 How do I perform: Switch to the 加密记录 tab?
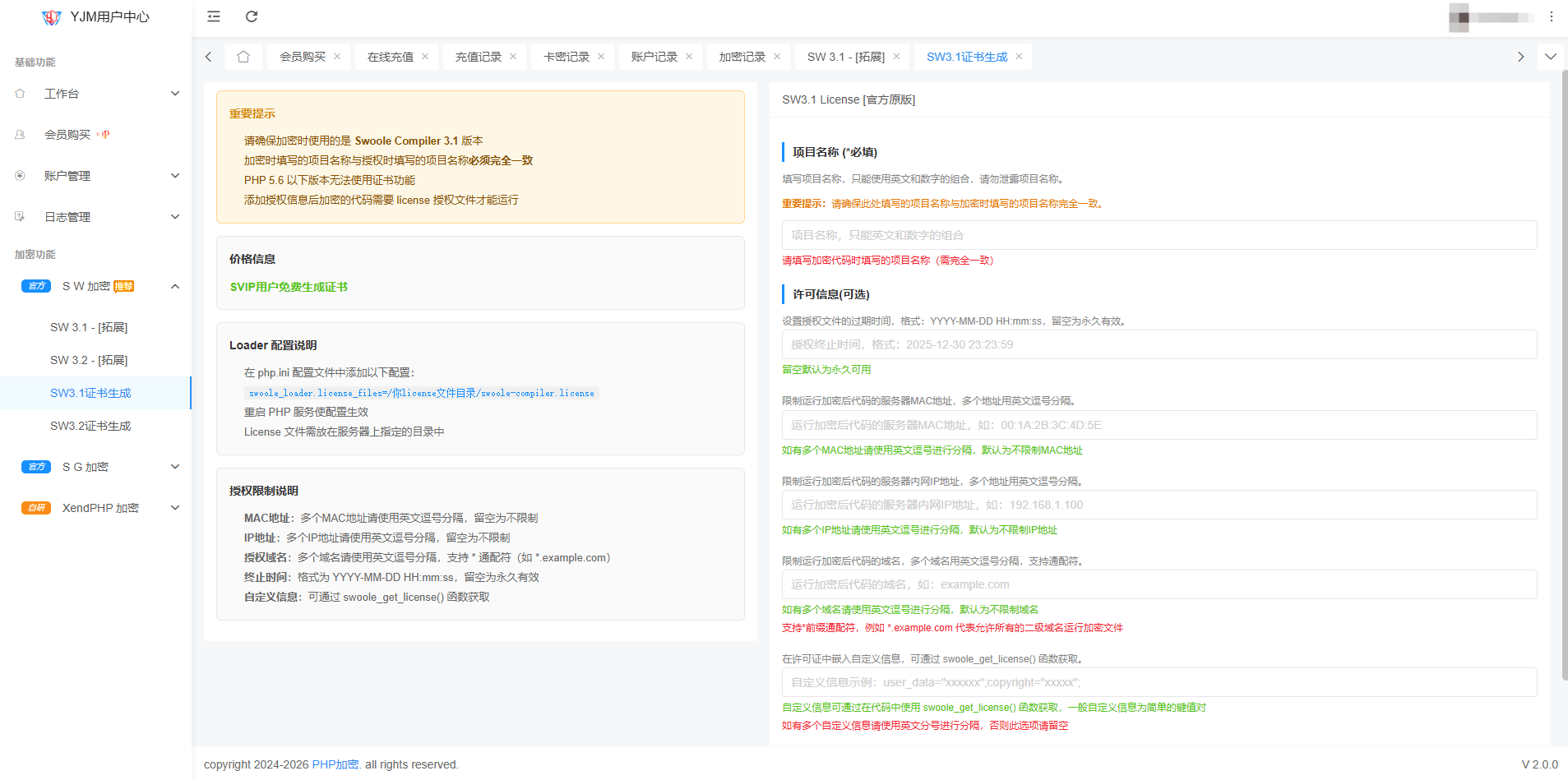742,57
